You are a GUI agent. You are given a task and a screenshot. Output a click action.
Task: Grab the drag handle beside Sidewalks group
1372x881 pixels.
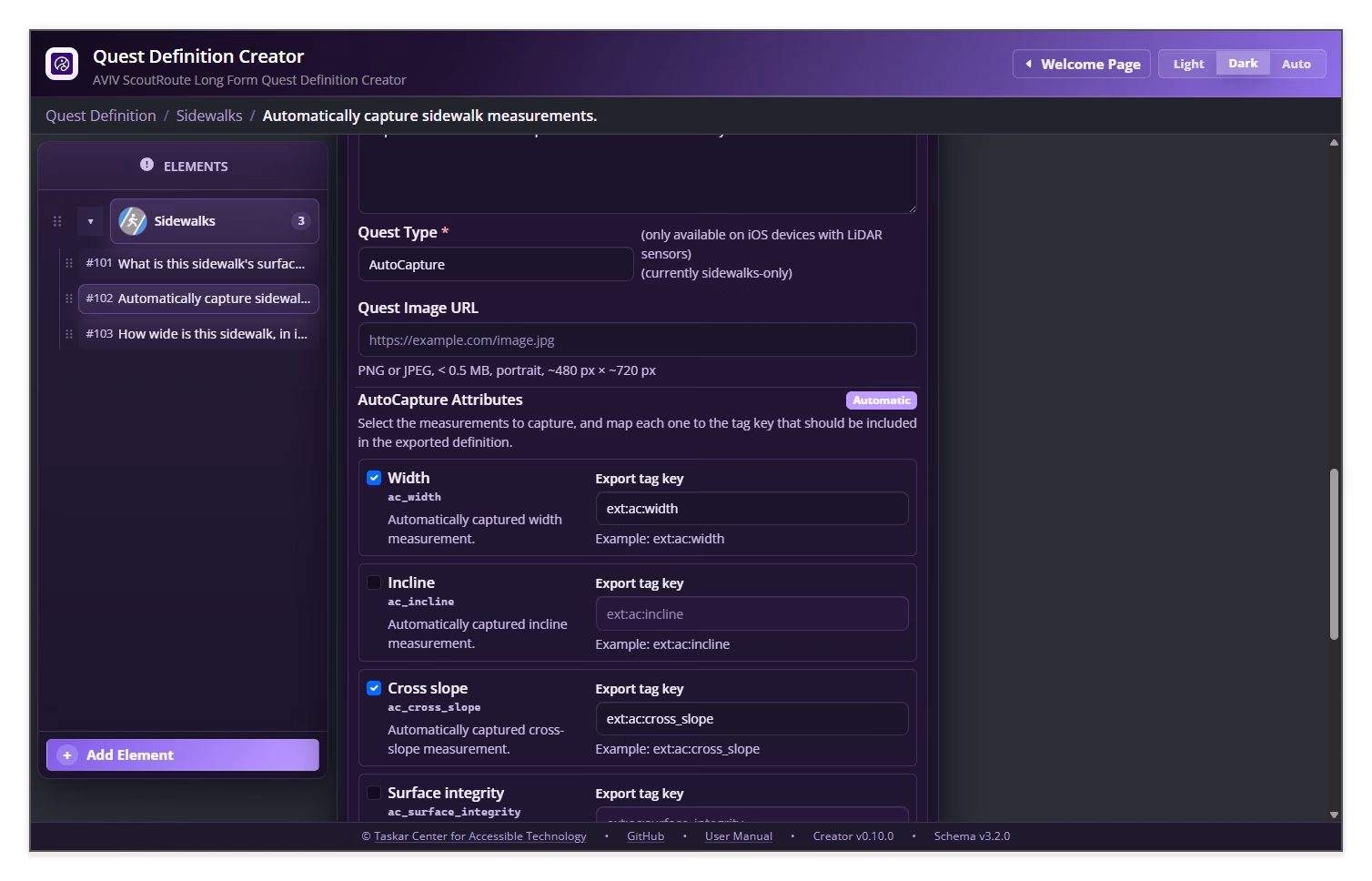pos(57,221)
